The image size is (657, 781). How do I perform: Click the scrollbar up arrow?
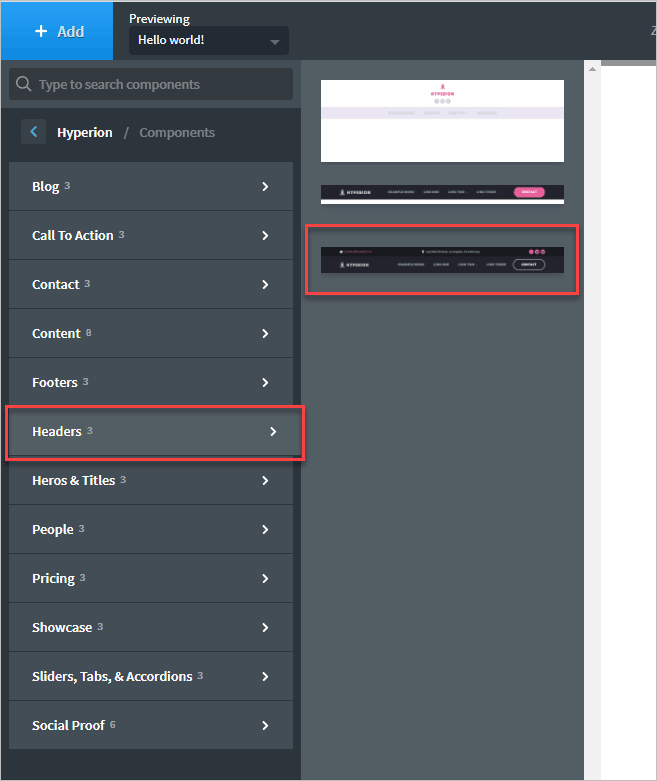tap(592, 69)
